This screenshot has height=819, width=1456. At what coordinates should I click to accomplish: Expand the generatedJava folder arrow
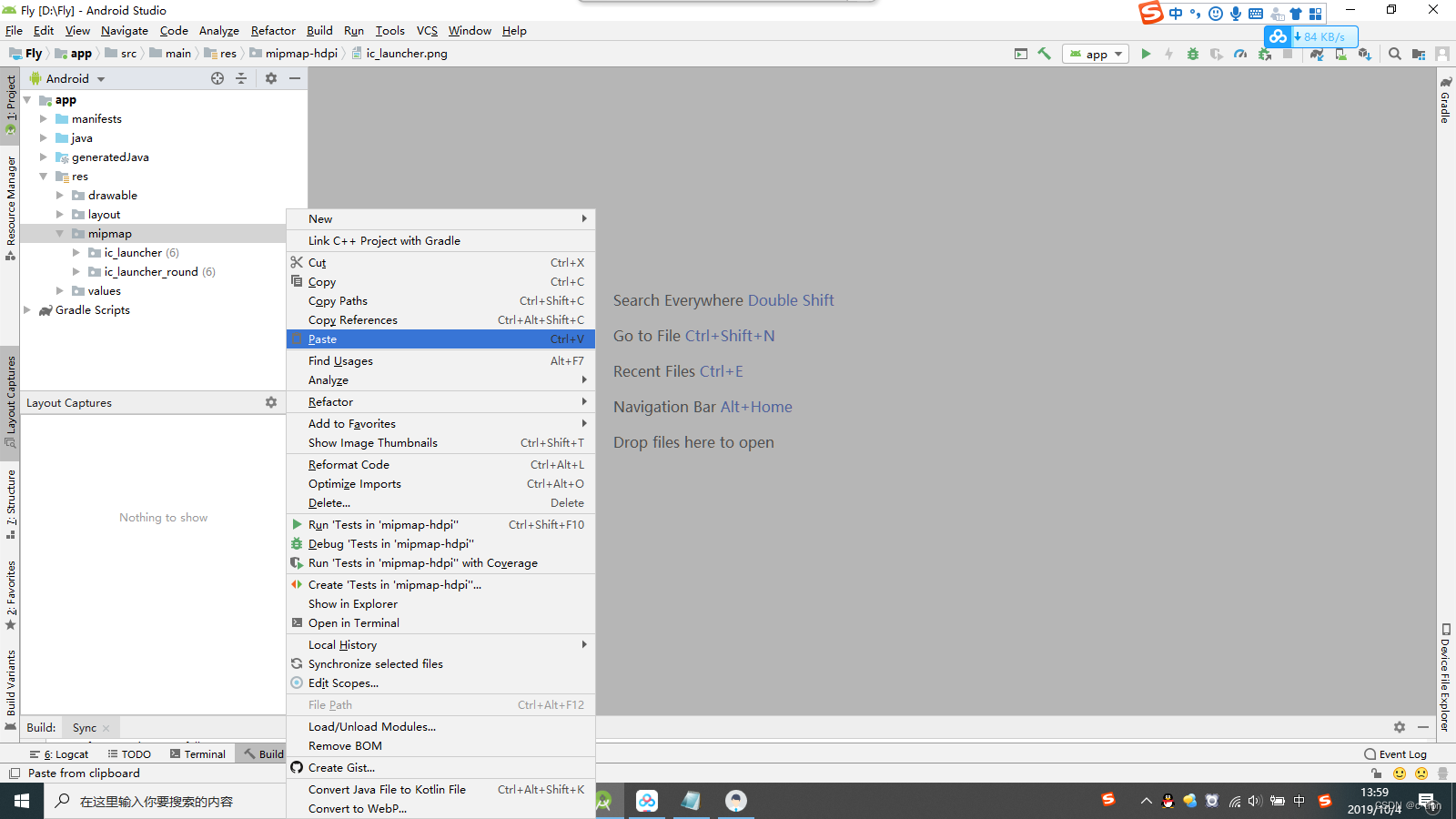tap(43, 157)
